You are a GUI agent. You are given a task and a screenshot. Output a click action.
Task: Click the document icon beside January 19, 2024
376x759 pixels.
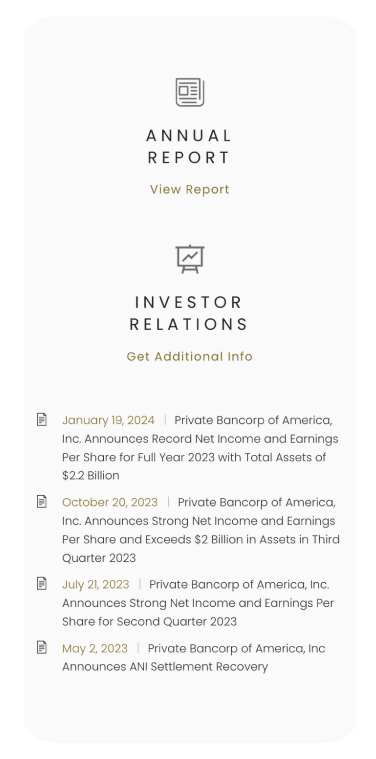(x=42, y=420)
